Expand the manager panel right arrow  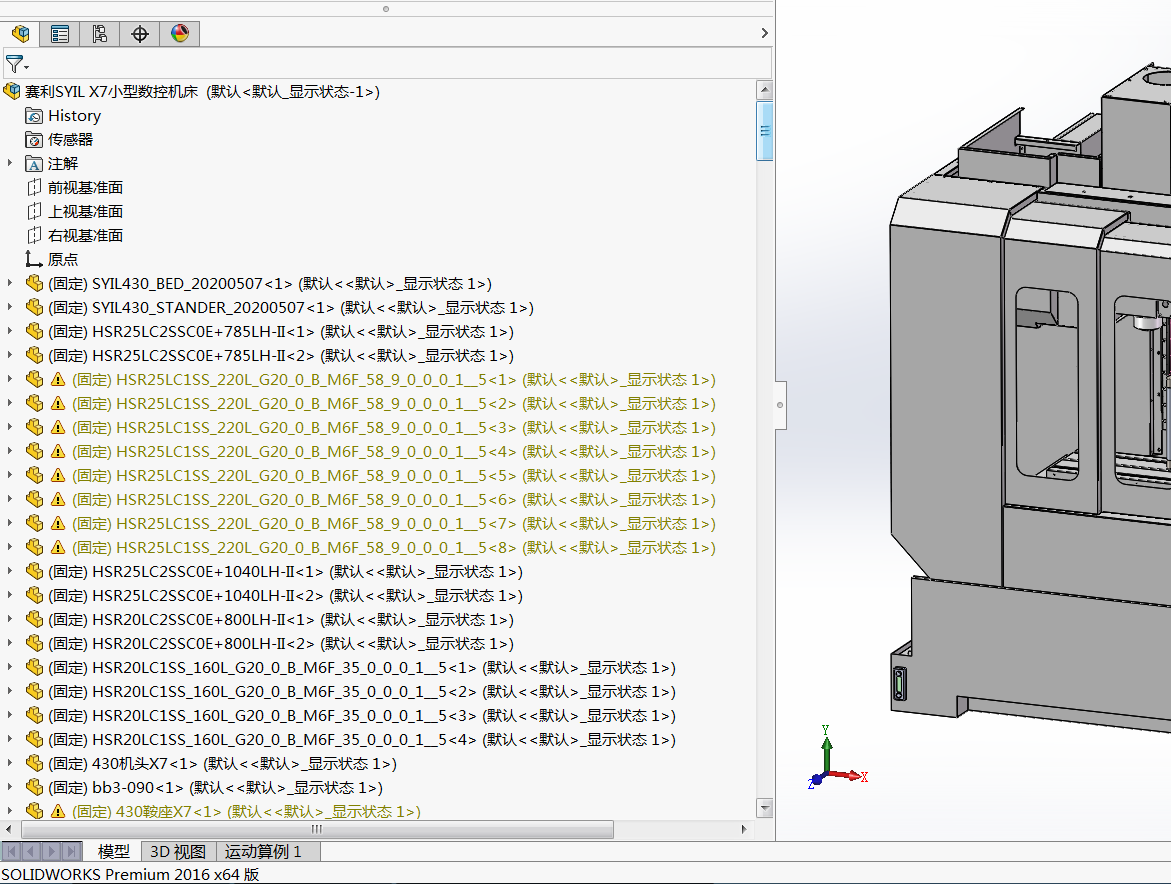[x=764, y=33]
